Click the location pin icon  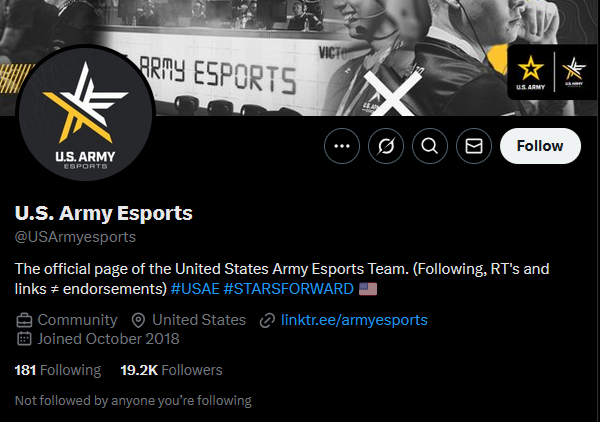(x=138, y=320)
